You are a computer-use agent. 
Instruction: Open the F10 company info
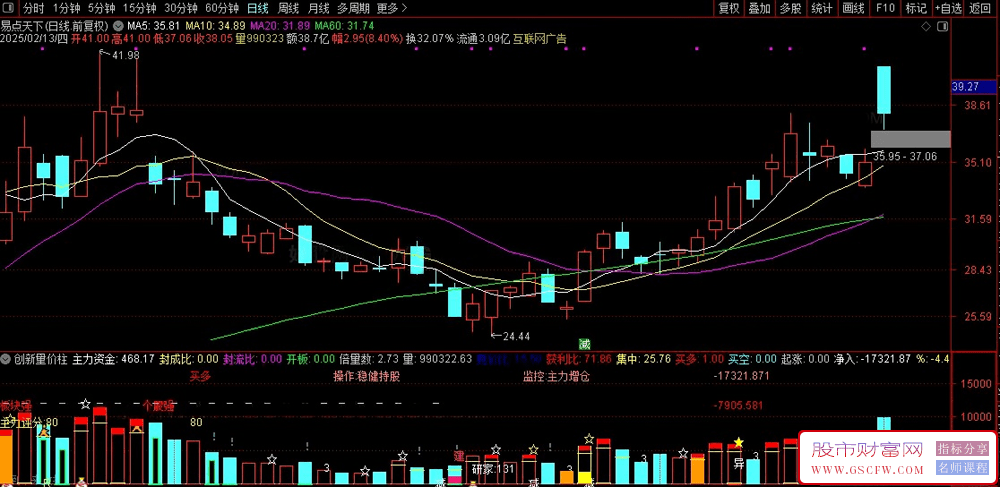[x=885, y=8]
